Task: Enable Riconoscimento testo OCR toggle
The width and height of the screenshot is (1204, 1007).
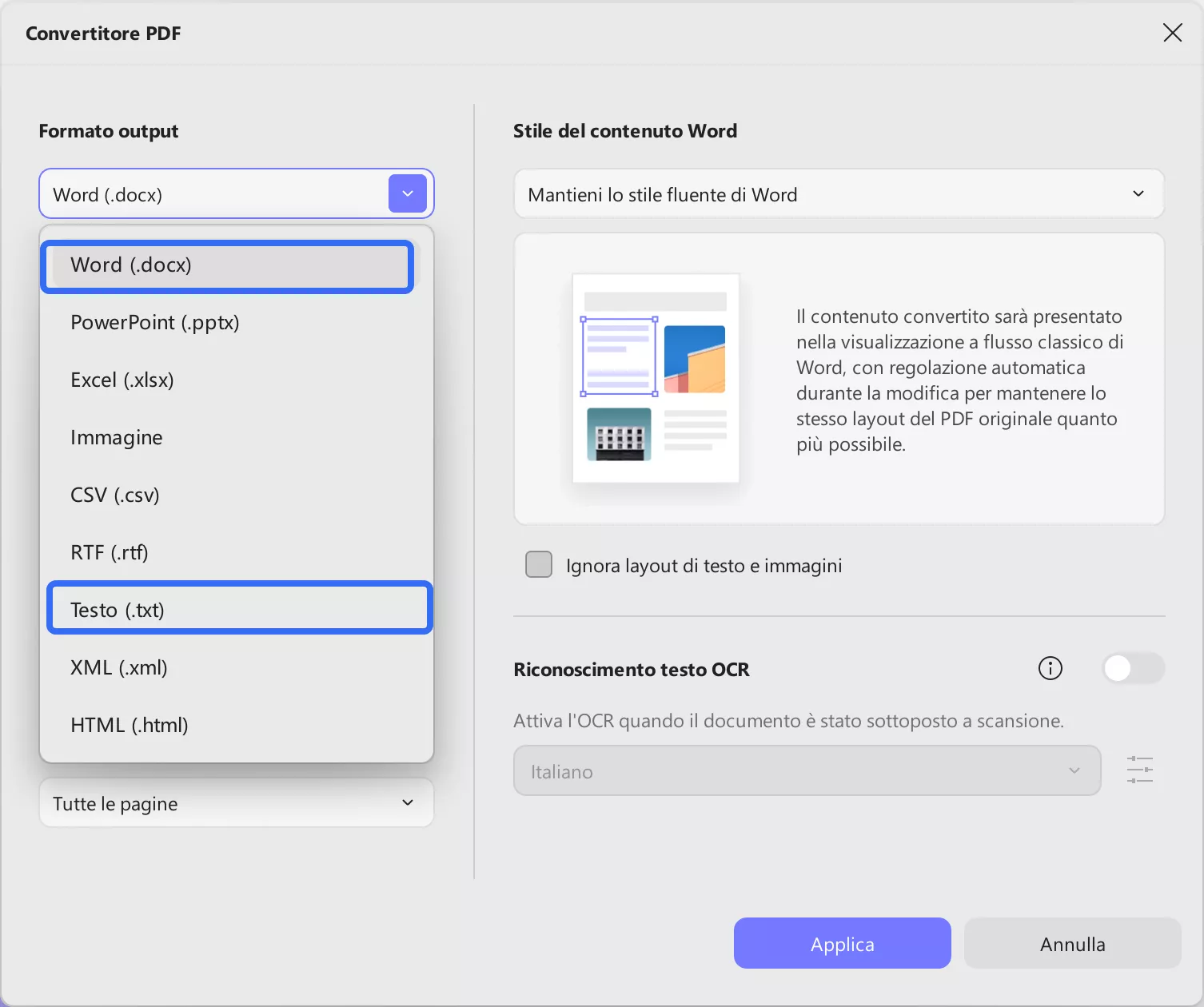Action: point(1131,668)
